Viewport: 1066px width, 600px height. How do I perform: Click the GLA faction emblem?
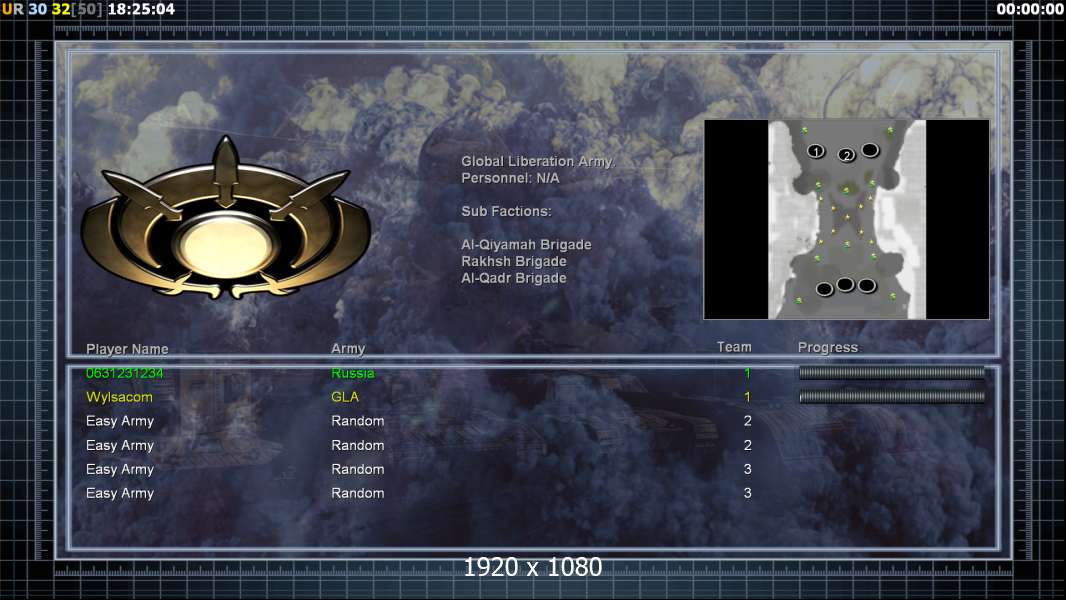(226, 219)
